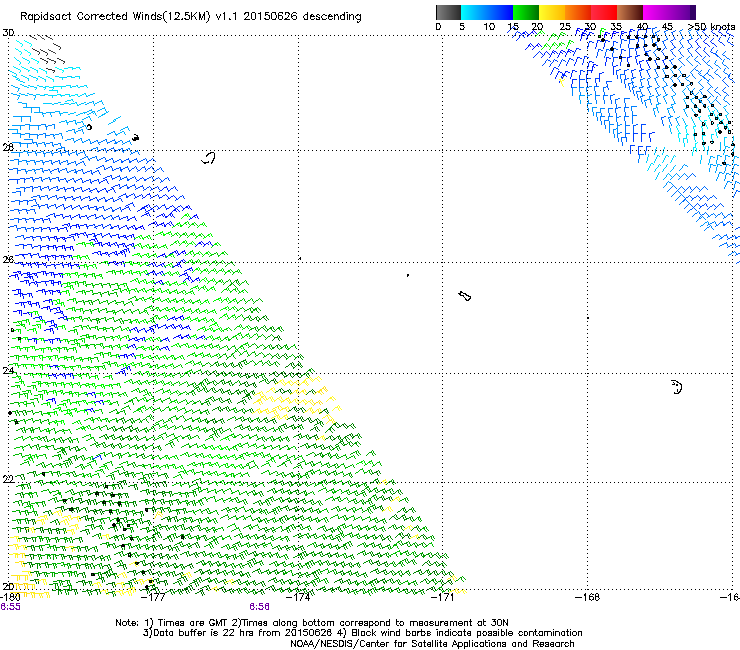Screen dimensions: 740x650
Task: Click the longitude label '-174'
Action: tap(299, 597)
